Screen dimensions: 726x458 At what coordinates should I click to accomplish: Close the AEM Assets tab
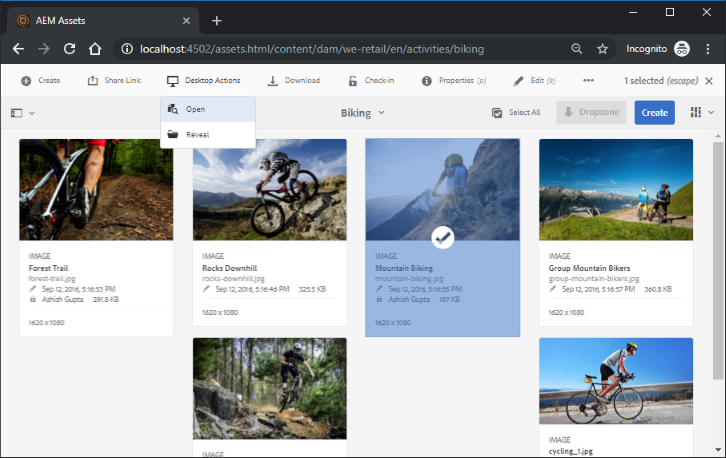[186, 21]
